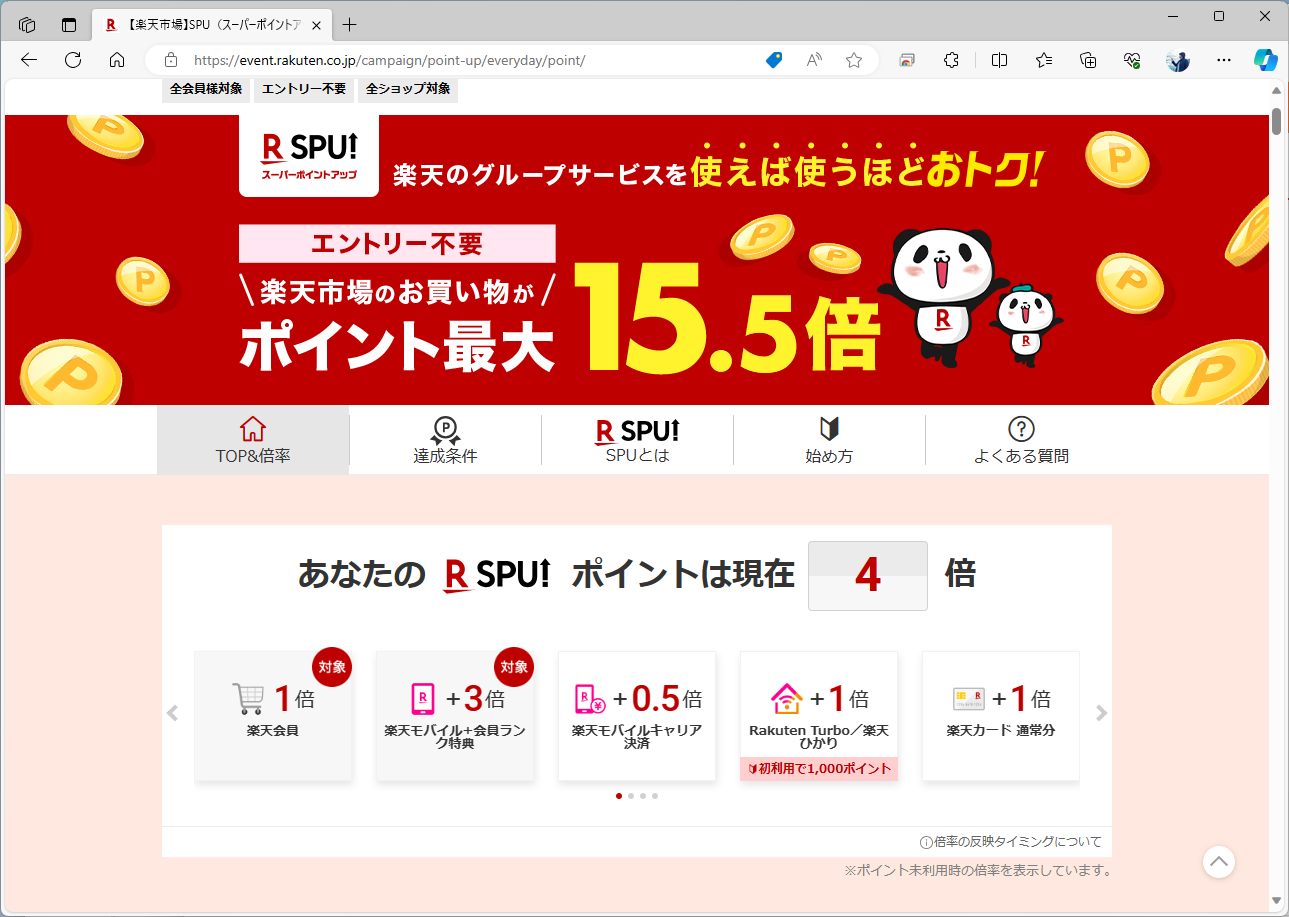Image resolution: width=1289 pixels, height=917 pixels.
Task: Select the TOP&倍率 tab
Action: tap(253, 440)
